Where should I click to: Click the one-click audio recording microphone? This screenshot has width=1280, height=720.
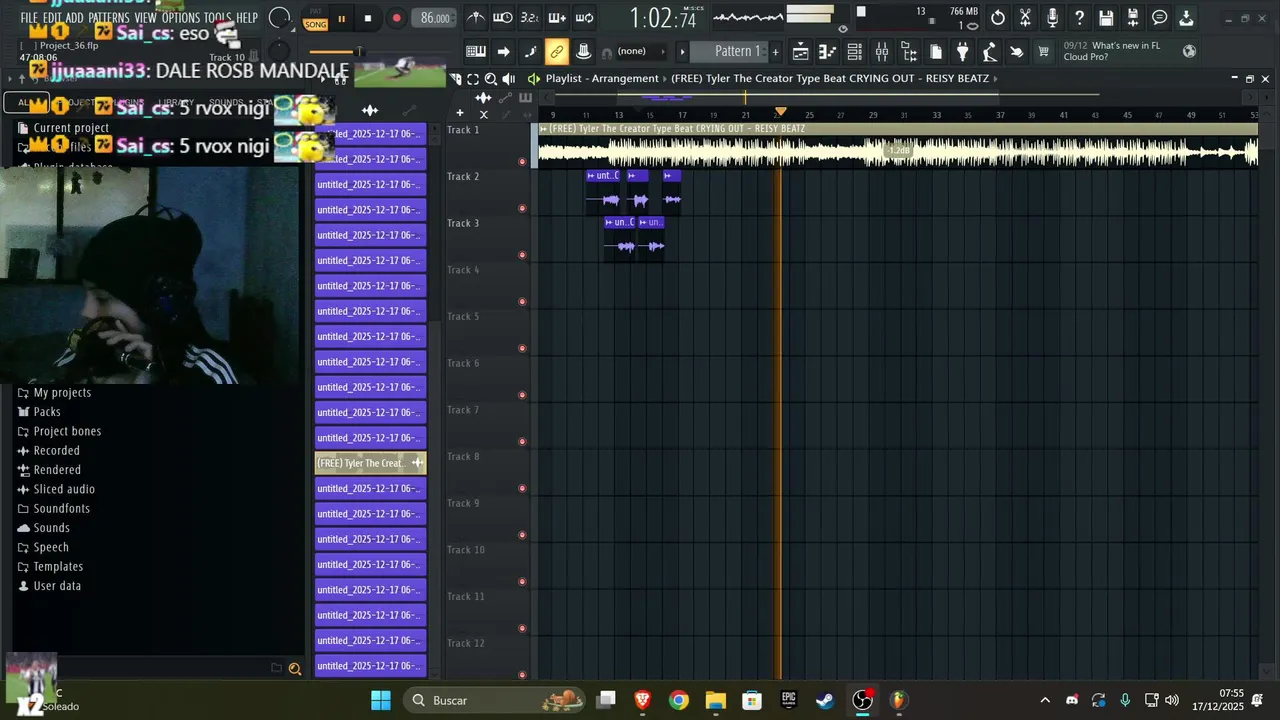point(1052,18)
